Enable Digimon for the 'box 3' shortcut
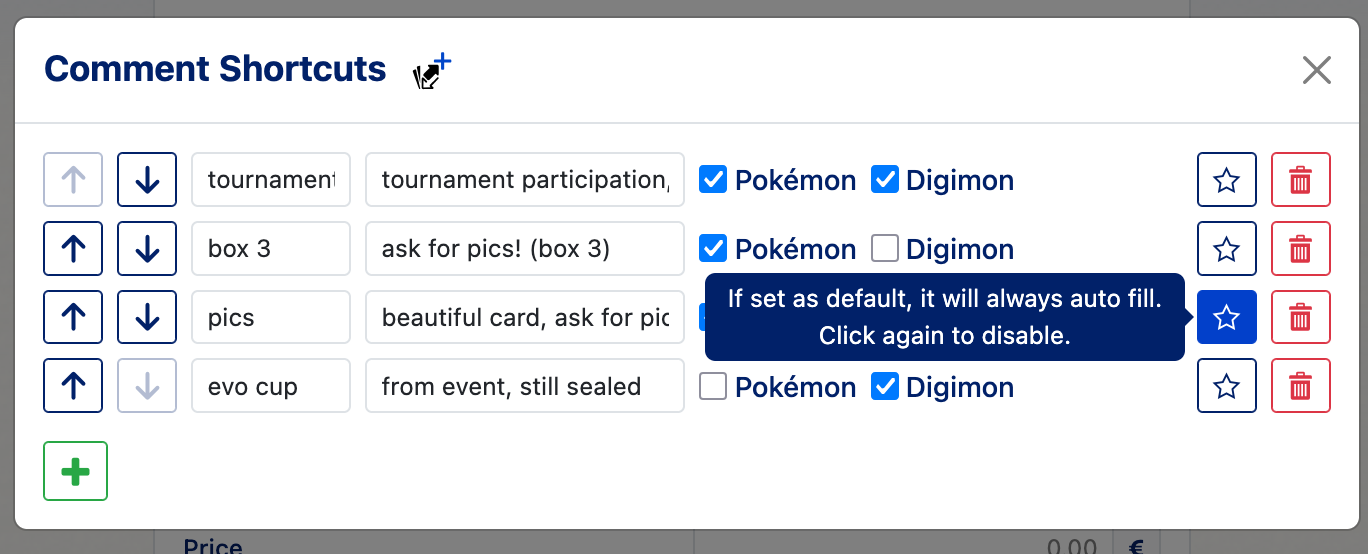The width and height of the screenshot is (1368, 554). [884, 249]
